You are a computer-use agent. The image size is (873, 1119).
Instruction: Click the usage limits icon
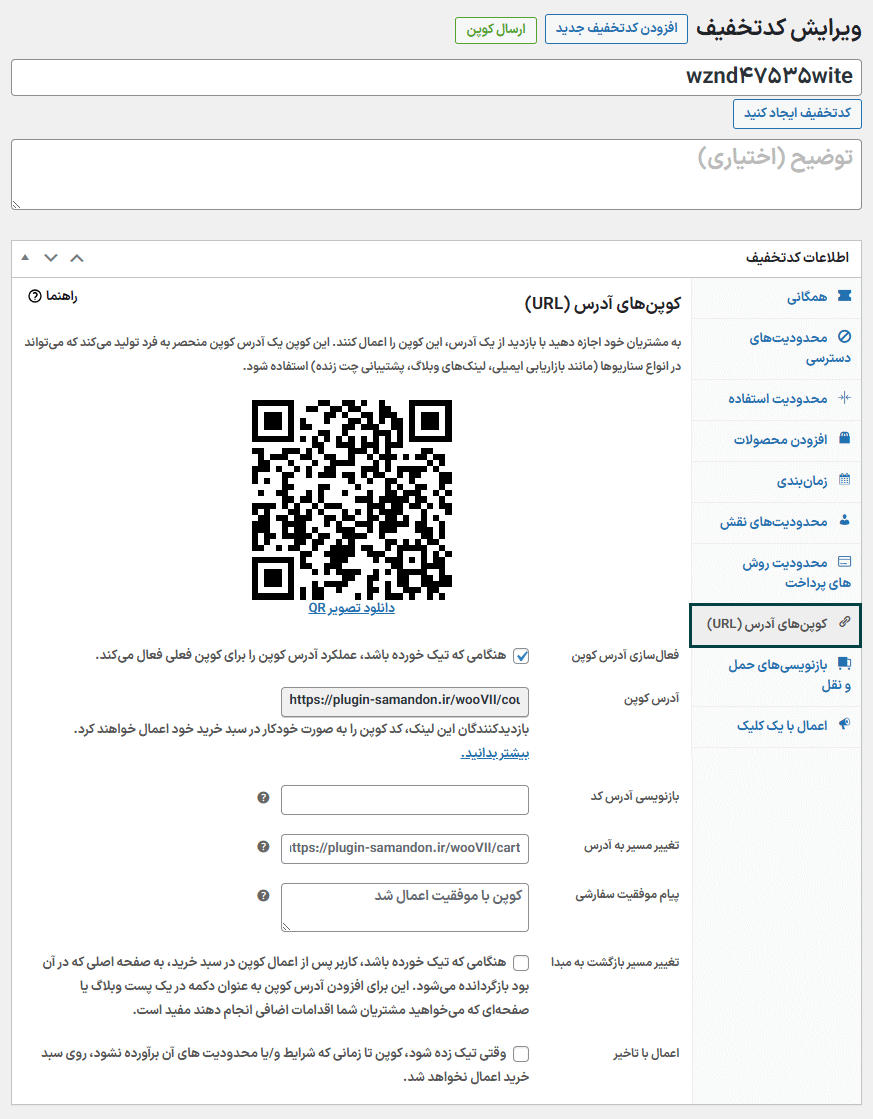tap(845, 398)
